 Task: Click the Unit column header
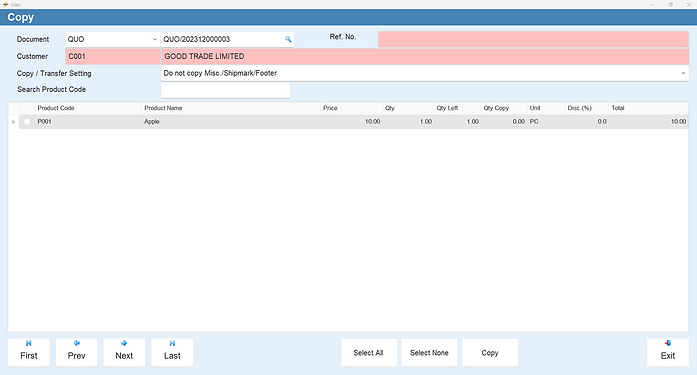pos(546,108)
